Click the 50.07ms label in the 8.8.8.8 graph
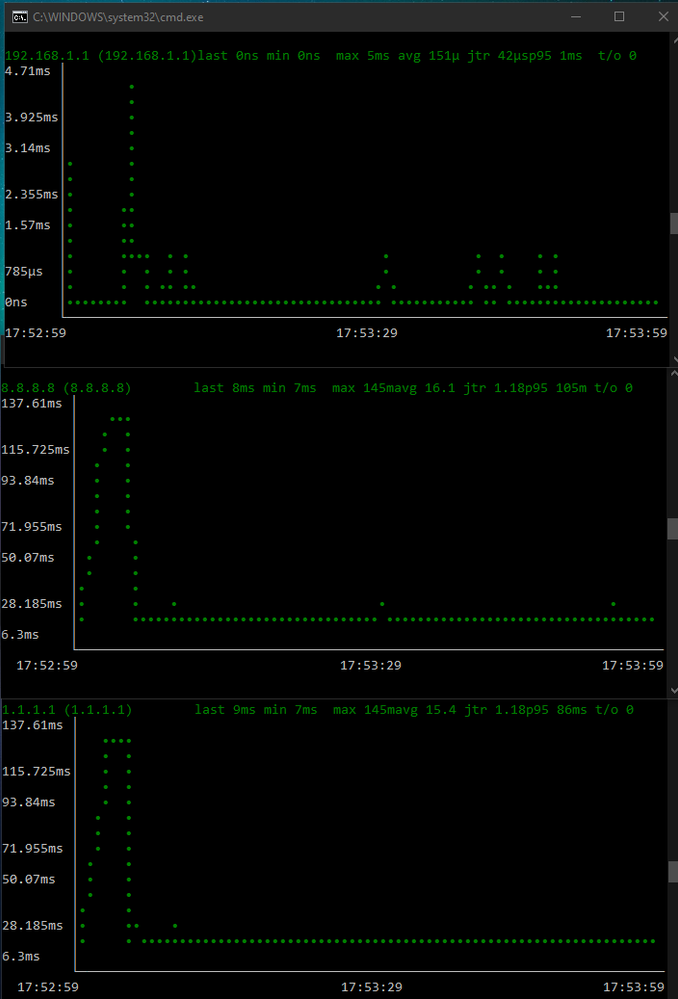This screenshot has width=678, height=999. (28, 557)
